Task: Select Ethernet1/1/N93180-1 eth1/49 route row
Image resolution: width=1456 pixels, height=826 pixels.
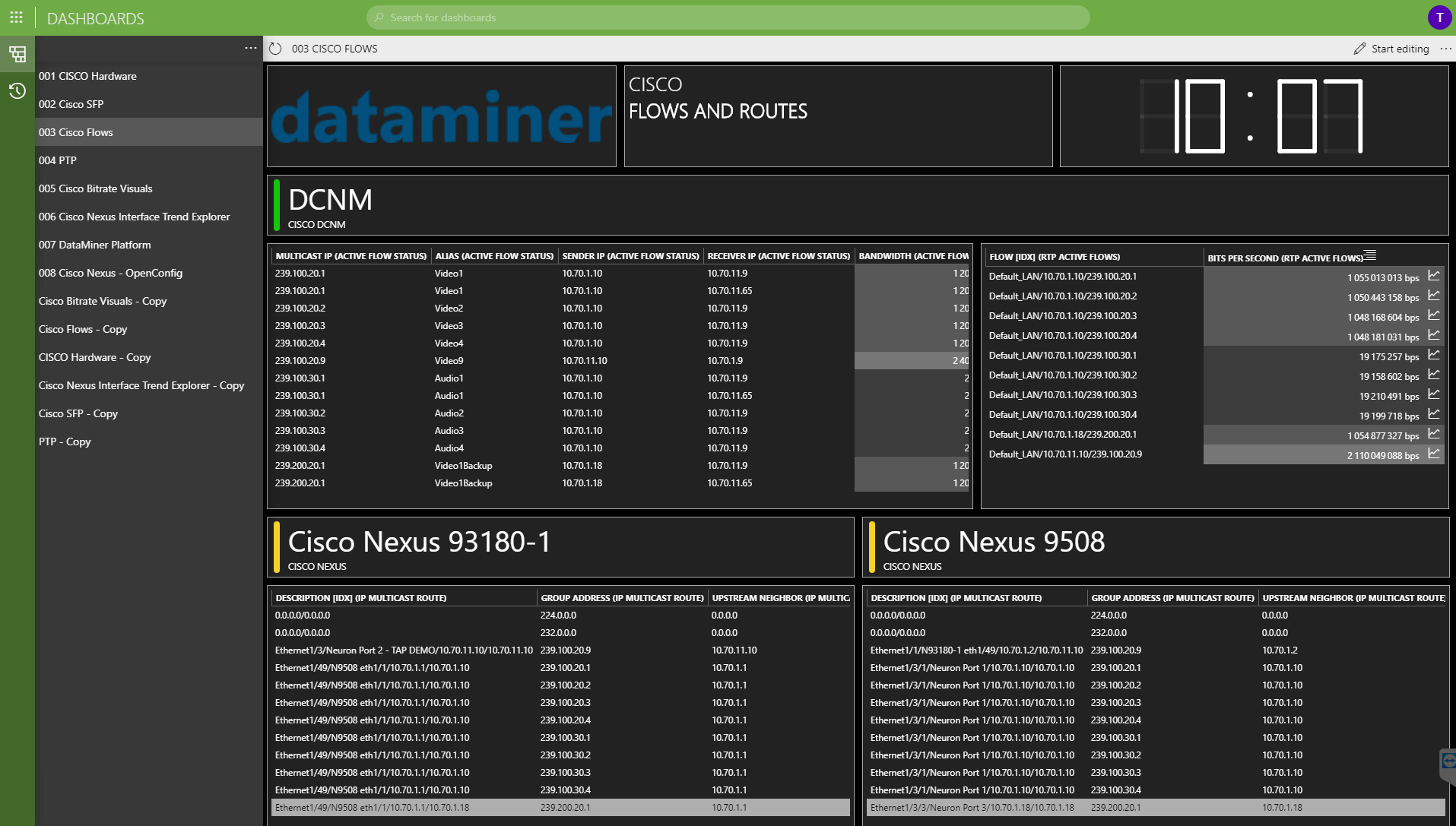Action: coord(1156,650)
